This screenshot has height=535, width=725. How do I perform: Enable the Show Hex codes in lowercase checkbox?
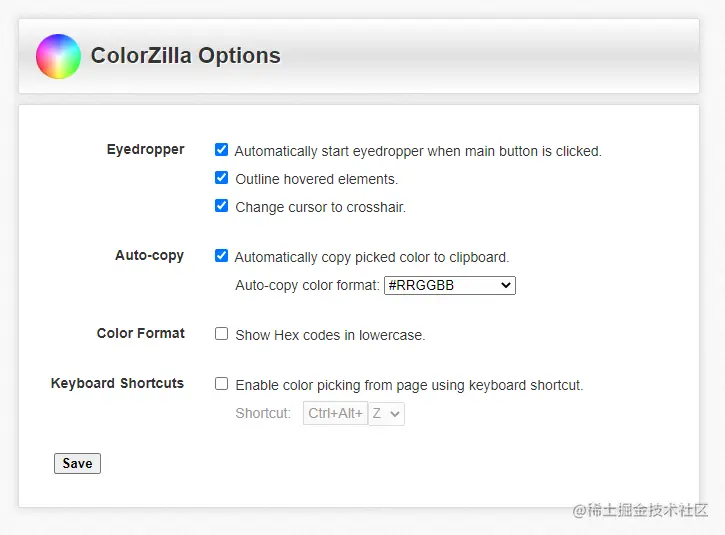point(222,334)
